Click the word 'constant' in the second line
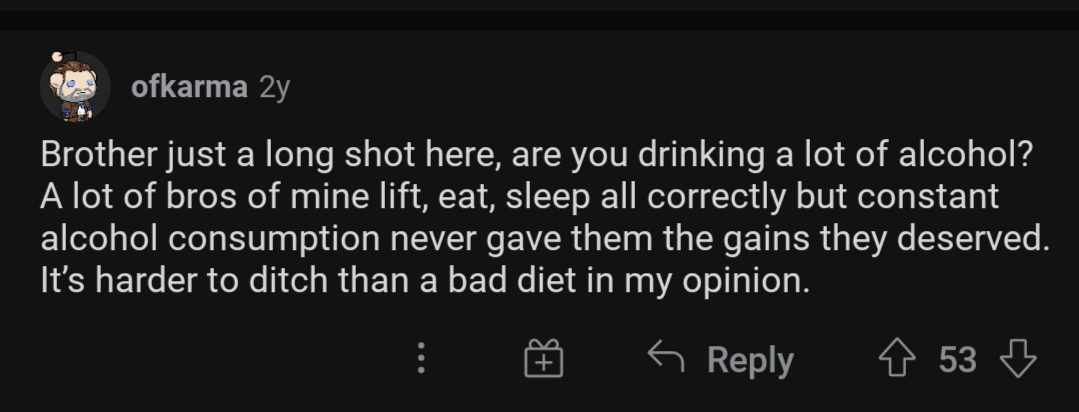The image size is (1079, 412). pos(928,197)
